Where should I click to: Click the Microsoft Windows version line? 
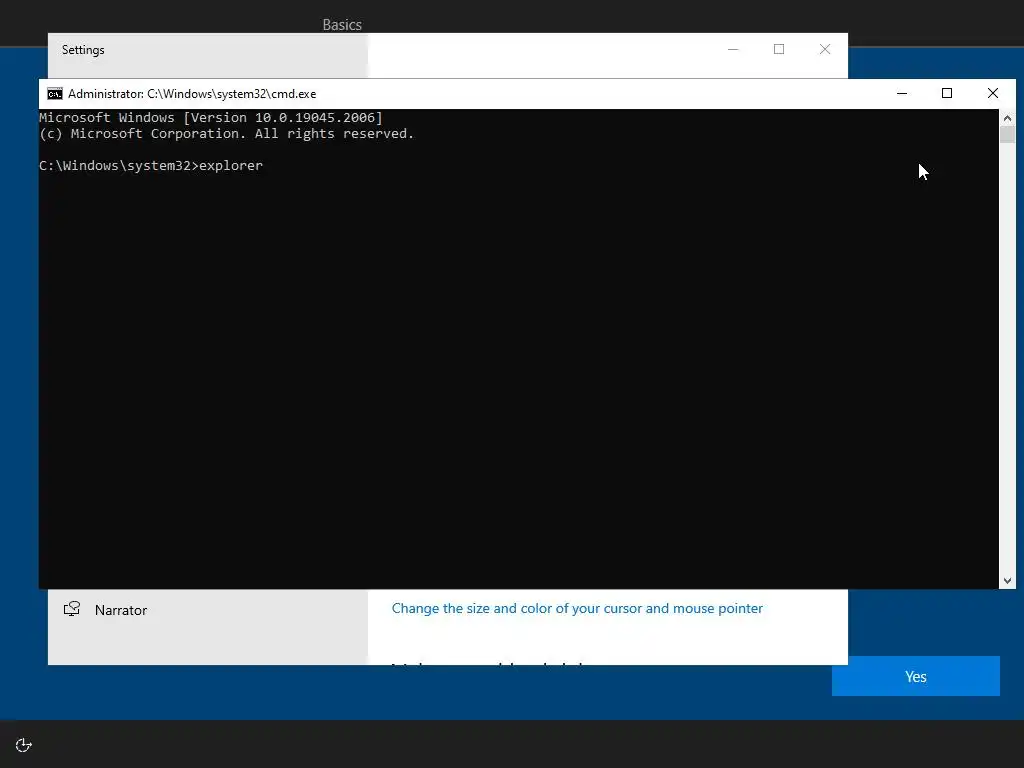[211, 118]
